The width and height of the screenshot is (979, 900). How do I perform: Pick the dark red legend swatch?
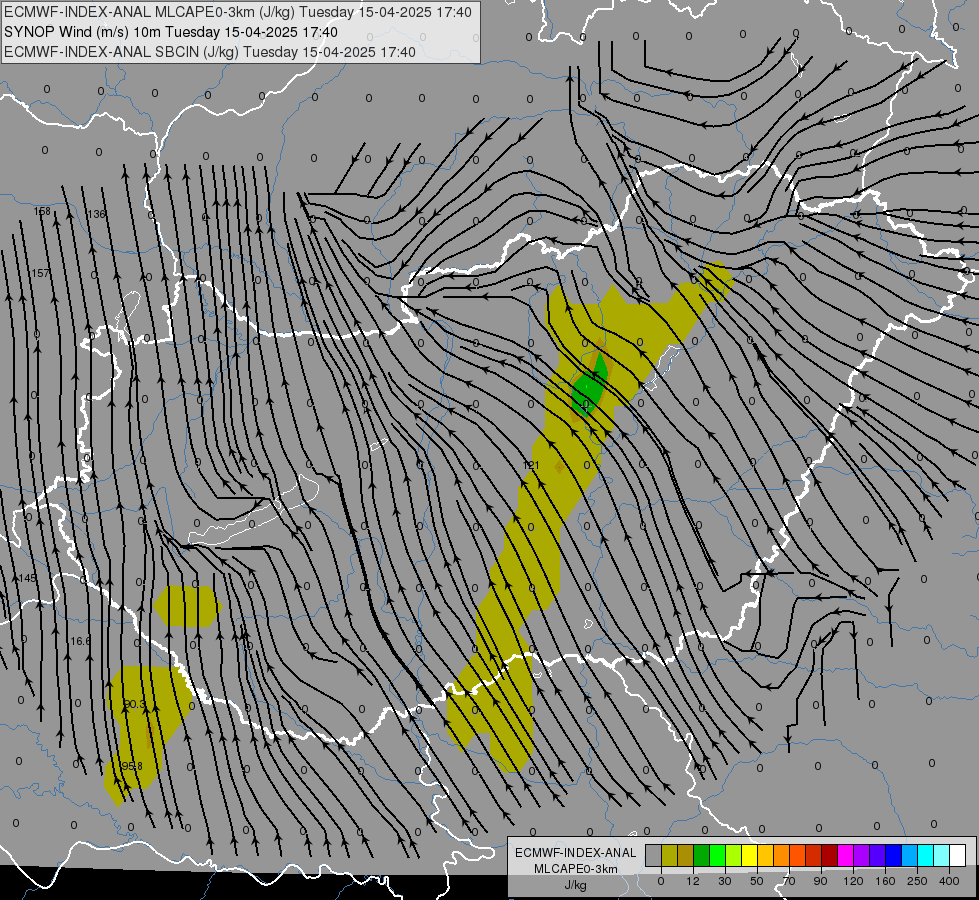coord(830,855)
